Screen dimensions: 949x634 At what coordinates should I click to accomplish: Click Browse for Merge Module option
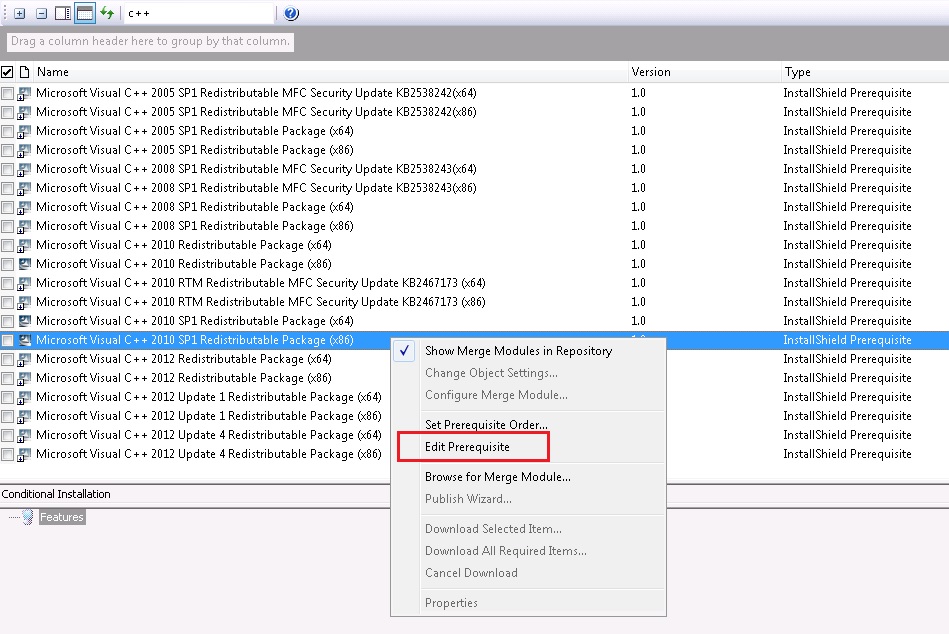pyautogui.click(x=497, y=477)
